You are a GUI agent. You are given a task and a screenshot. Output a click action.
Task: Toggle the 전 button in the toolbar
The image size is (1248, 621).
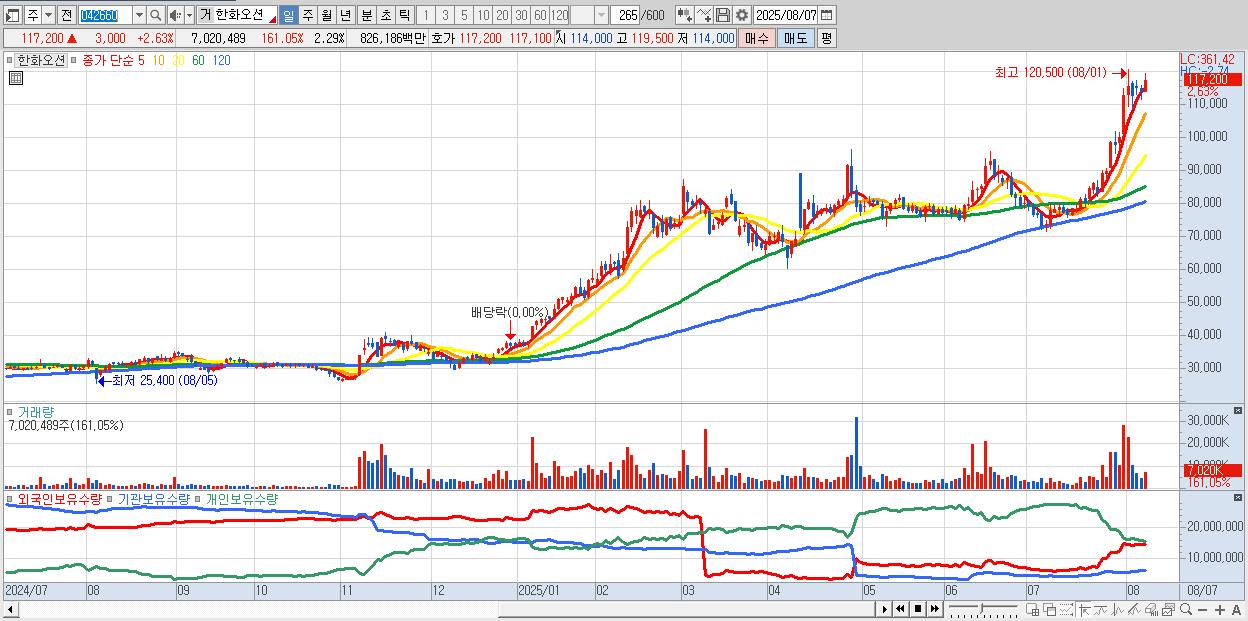(66, 15)
